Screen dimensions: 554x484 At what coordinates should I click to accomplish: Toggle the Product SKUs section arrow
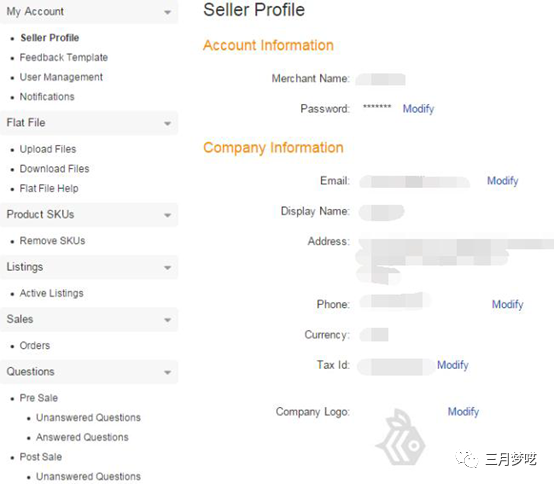tap(167, 215)
